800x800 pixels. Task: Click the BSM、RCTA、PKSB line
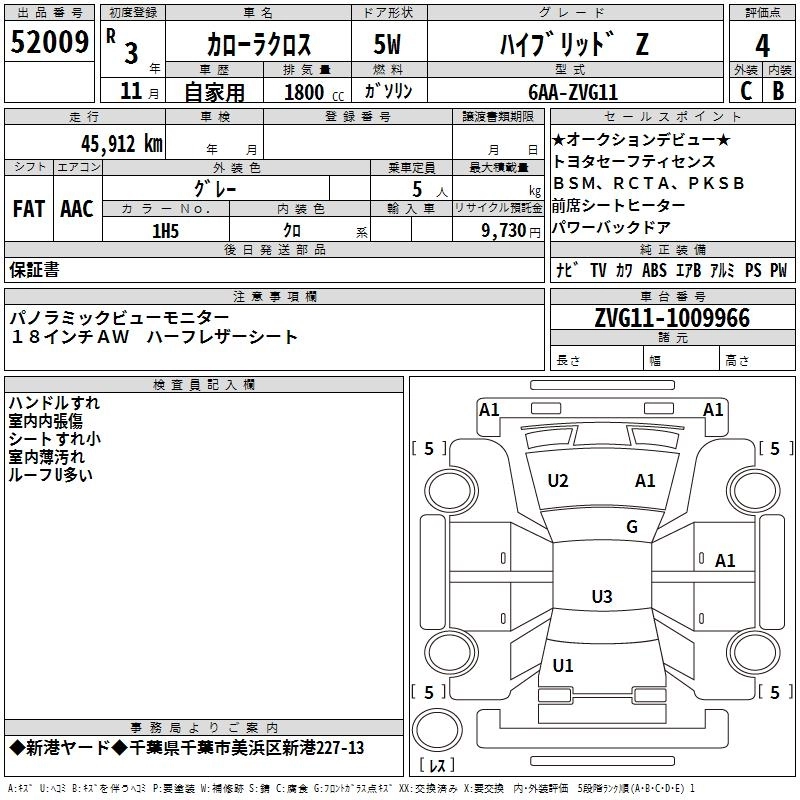coord(649,183)
